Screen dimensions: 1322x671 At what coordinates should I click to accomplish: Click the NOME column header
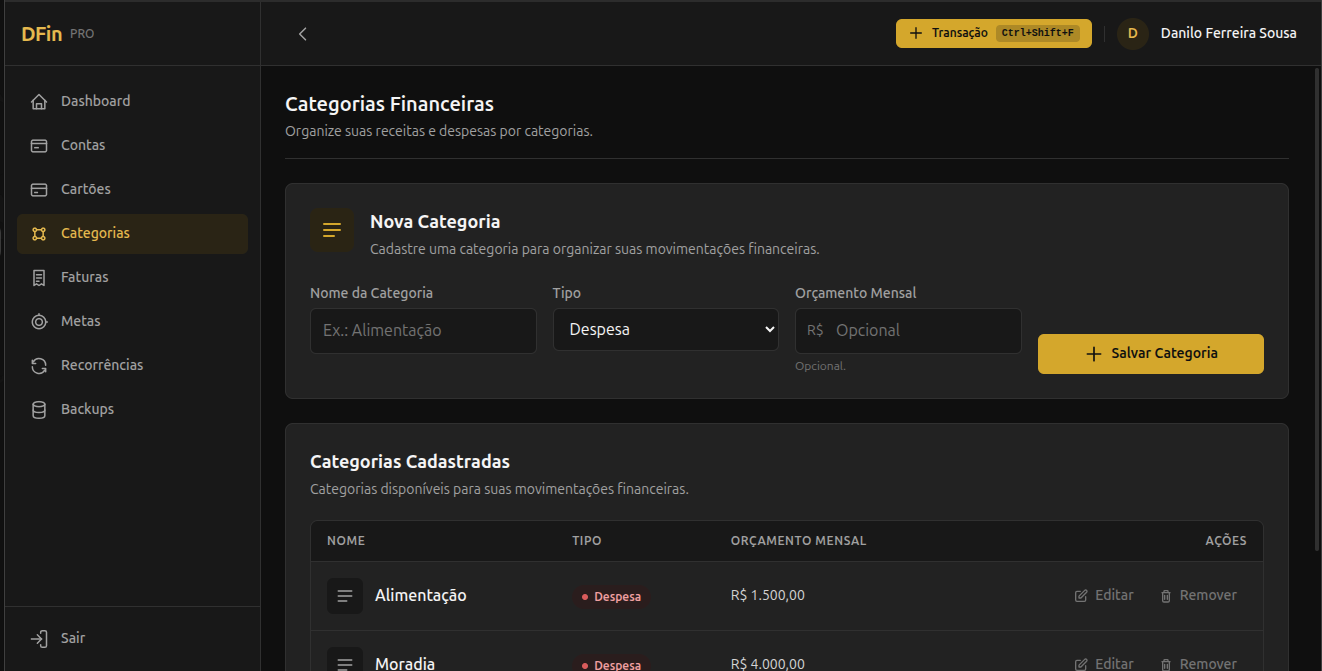[x=346, y=541]
